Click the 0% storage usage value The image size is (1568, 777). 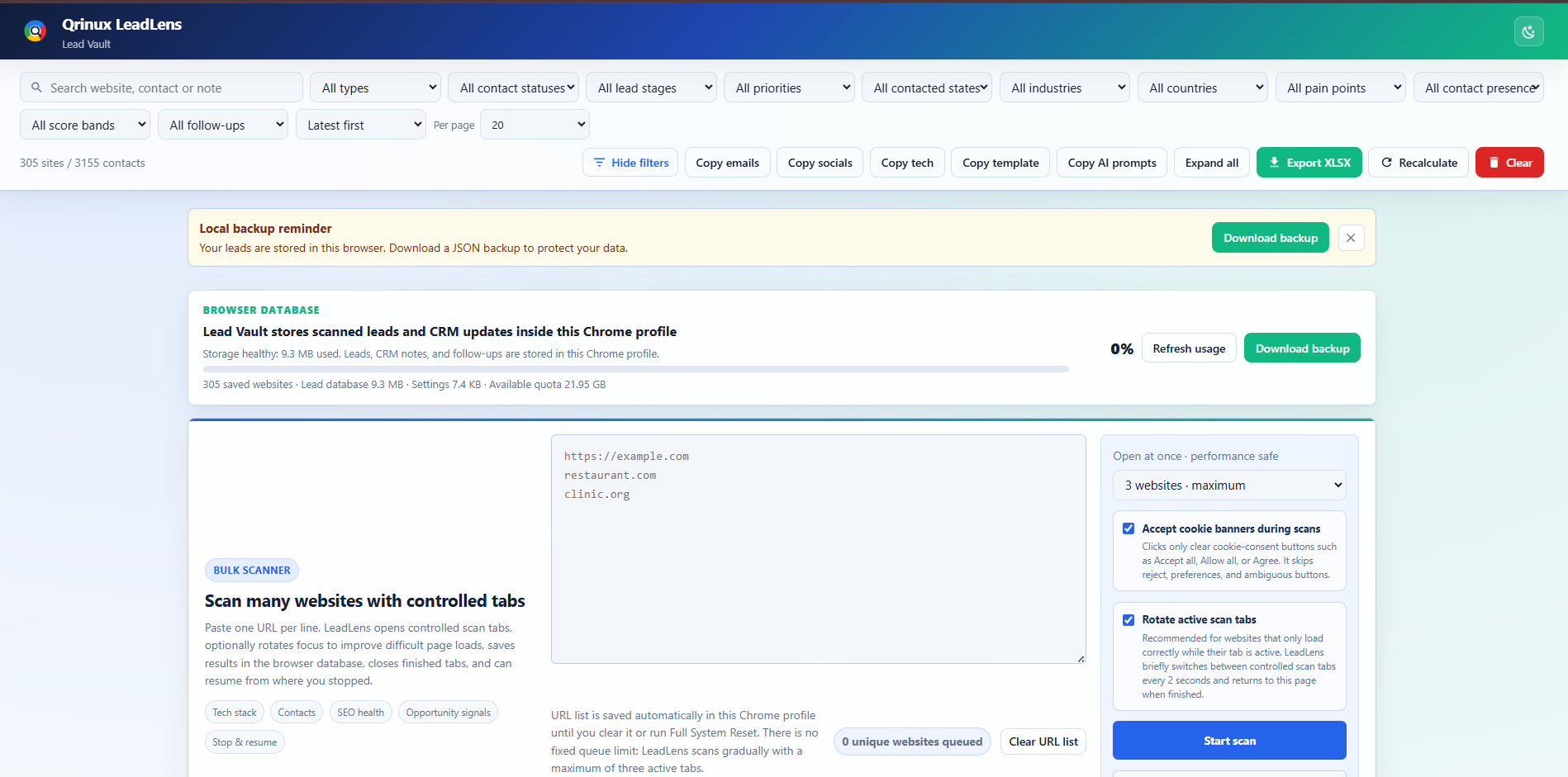pyautogui.click(x=1122, y=348)
